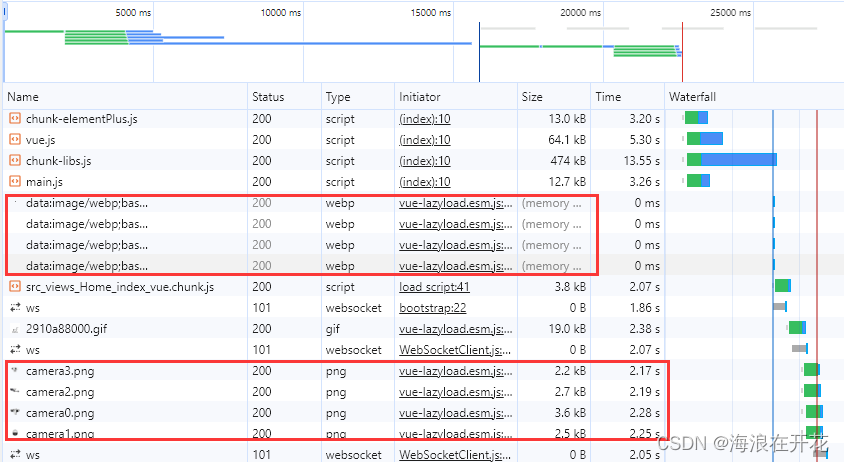Click the script icon beside src_views_Home_index_vue.chunk.js
The height and width of the screenshot is (462, 844).
click(x=15, y=286)
